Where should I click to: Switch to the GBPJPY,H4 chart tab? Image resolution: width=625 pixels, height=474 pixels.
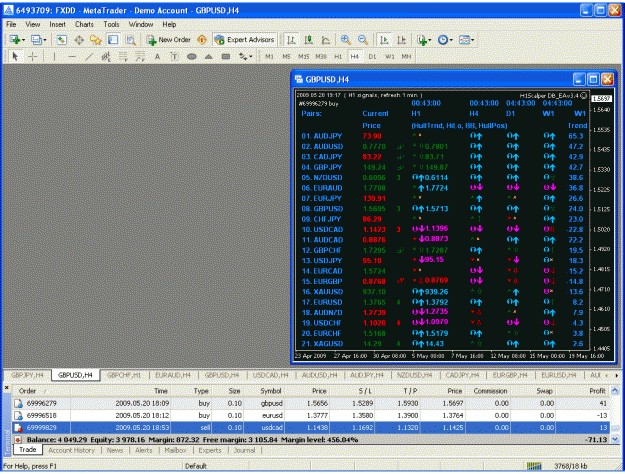pyautogui.click(x=27, y=375)
